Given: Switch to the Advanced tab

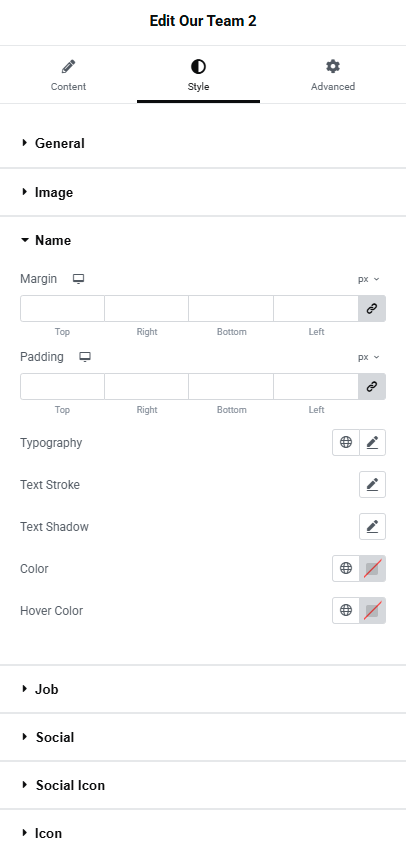Looking at the screenshot, I should pos(333,75).
